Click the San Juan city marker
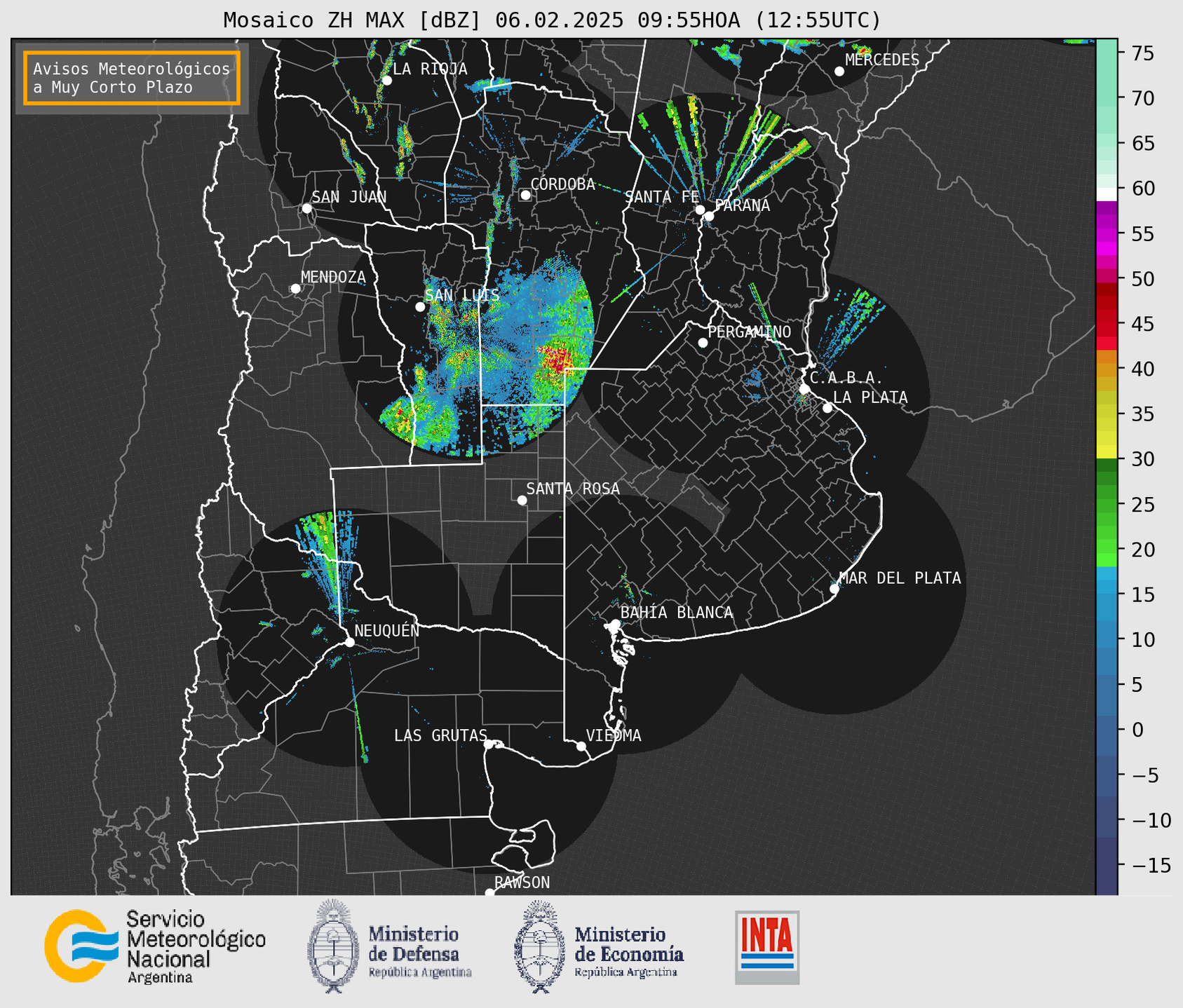The width and height of the screenshot is (1183, 1008). 306,208
